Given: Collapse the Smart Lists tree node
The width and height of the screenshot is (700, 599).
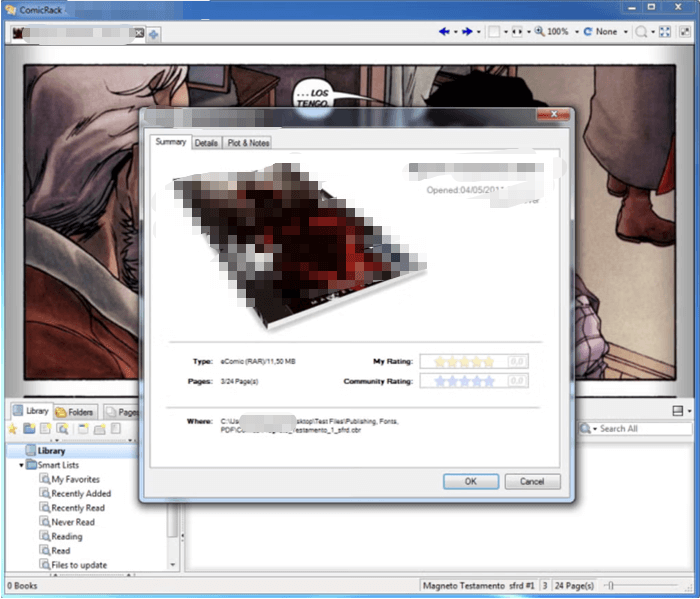Looking at the screenshot, I should click(x=22, y=465).
